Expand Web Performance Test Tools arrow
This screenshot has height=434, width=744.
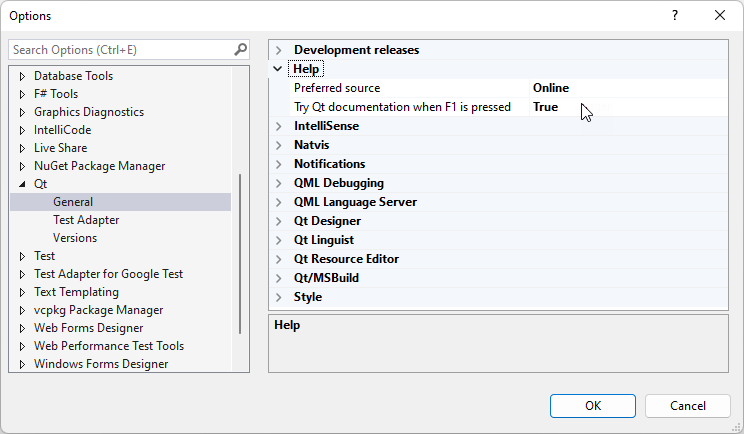click(22, 346)
